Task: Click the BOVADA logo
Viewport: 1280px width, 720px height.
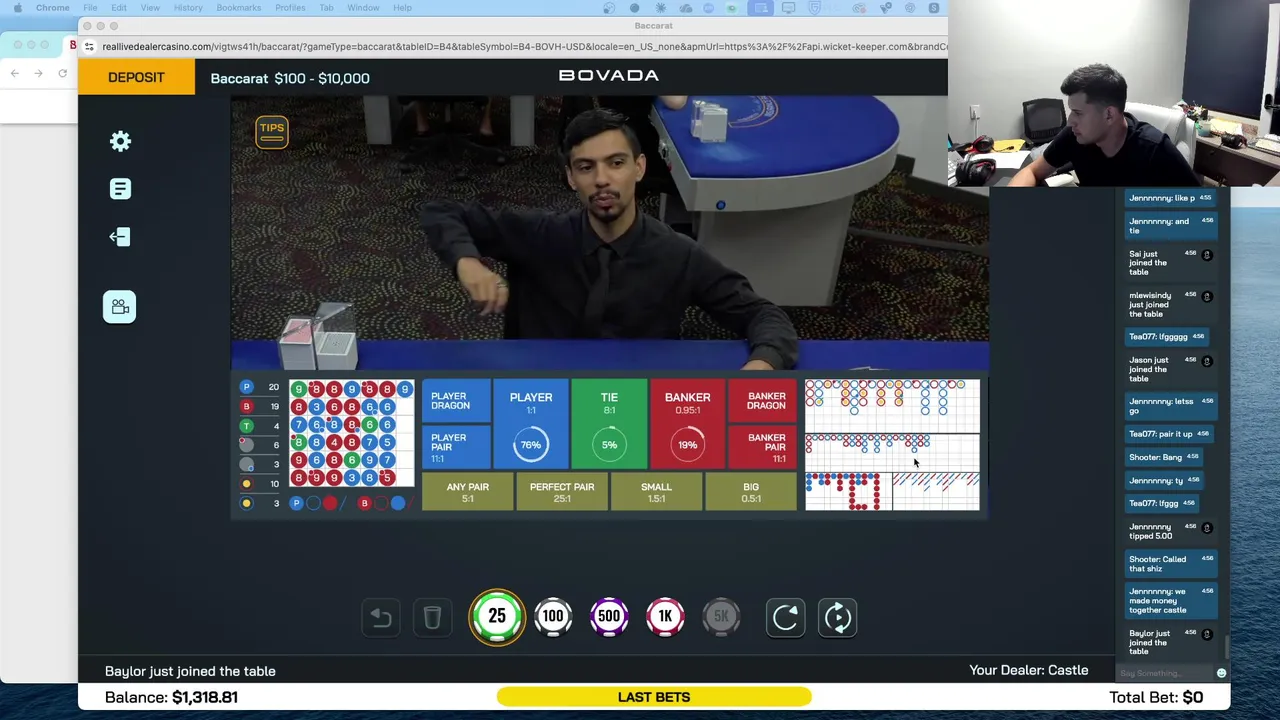Action: coord(608,75)
